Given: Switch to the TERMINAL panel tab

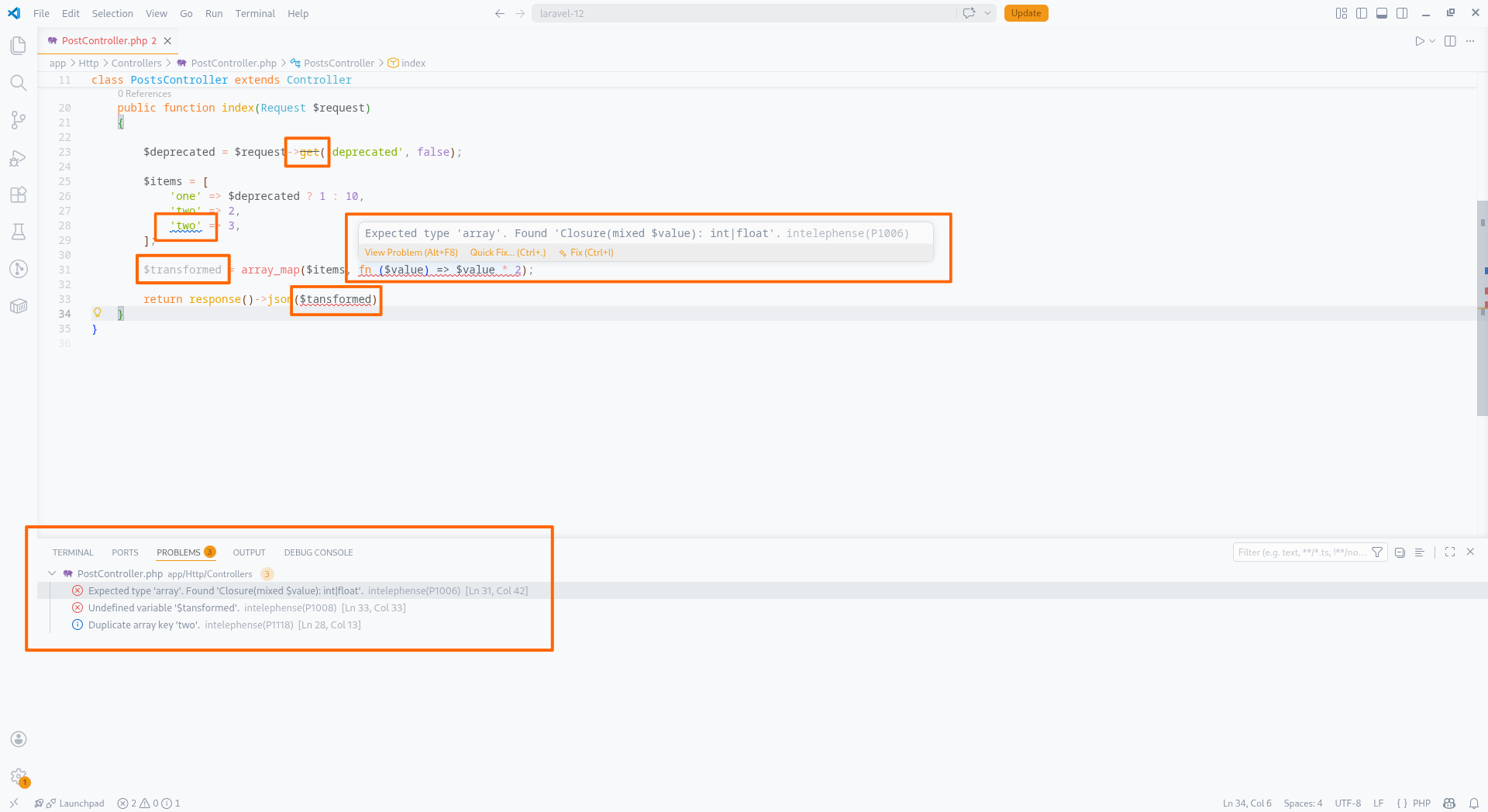Looking at the screenshot, I should coord(73,552).
